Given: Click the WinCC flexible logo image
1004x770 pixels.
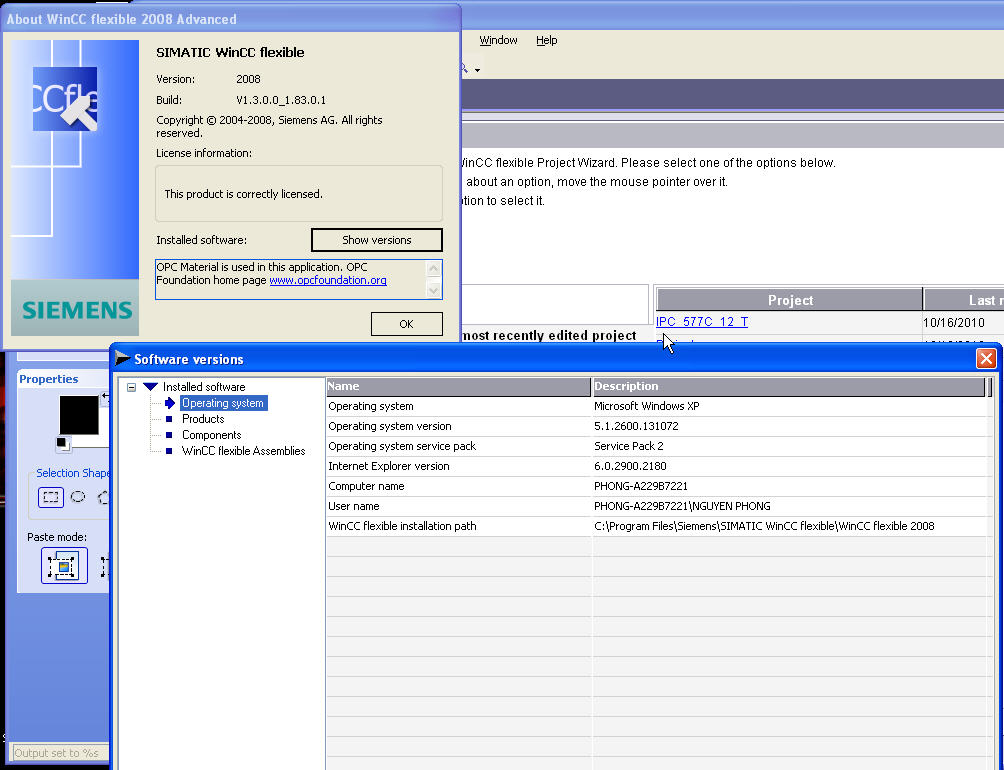Looking at the screenshot, I should [x=65, y=99].
